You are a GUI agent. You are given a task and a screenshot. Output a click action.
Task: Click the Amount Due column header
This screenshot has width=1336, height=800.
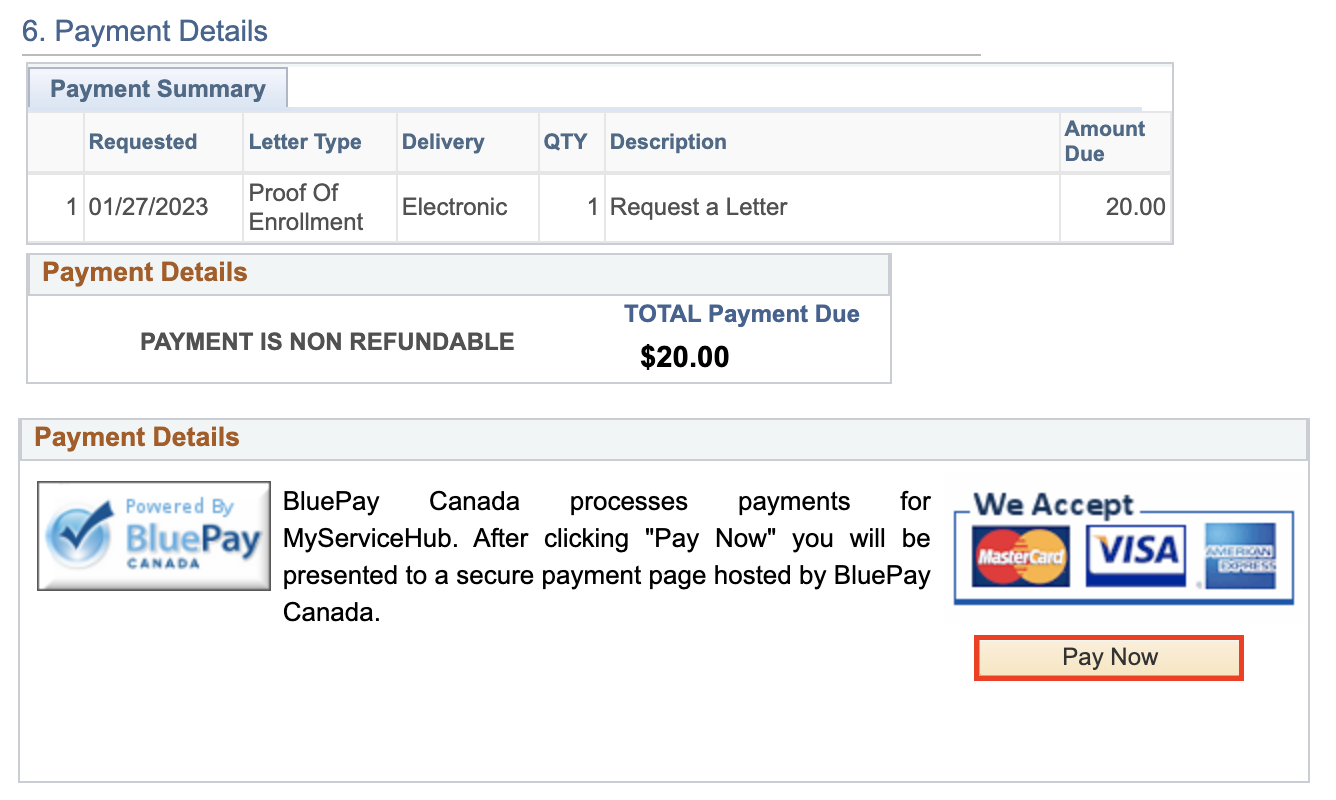click(1104, 141)
